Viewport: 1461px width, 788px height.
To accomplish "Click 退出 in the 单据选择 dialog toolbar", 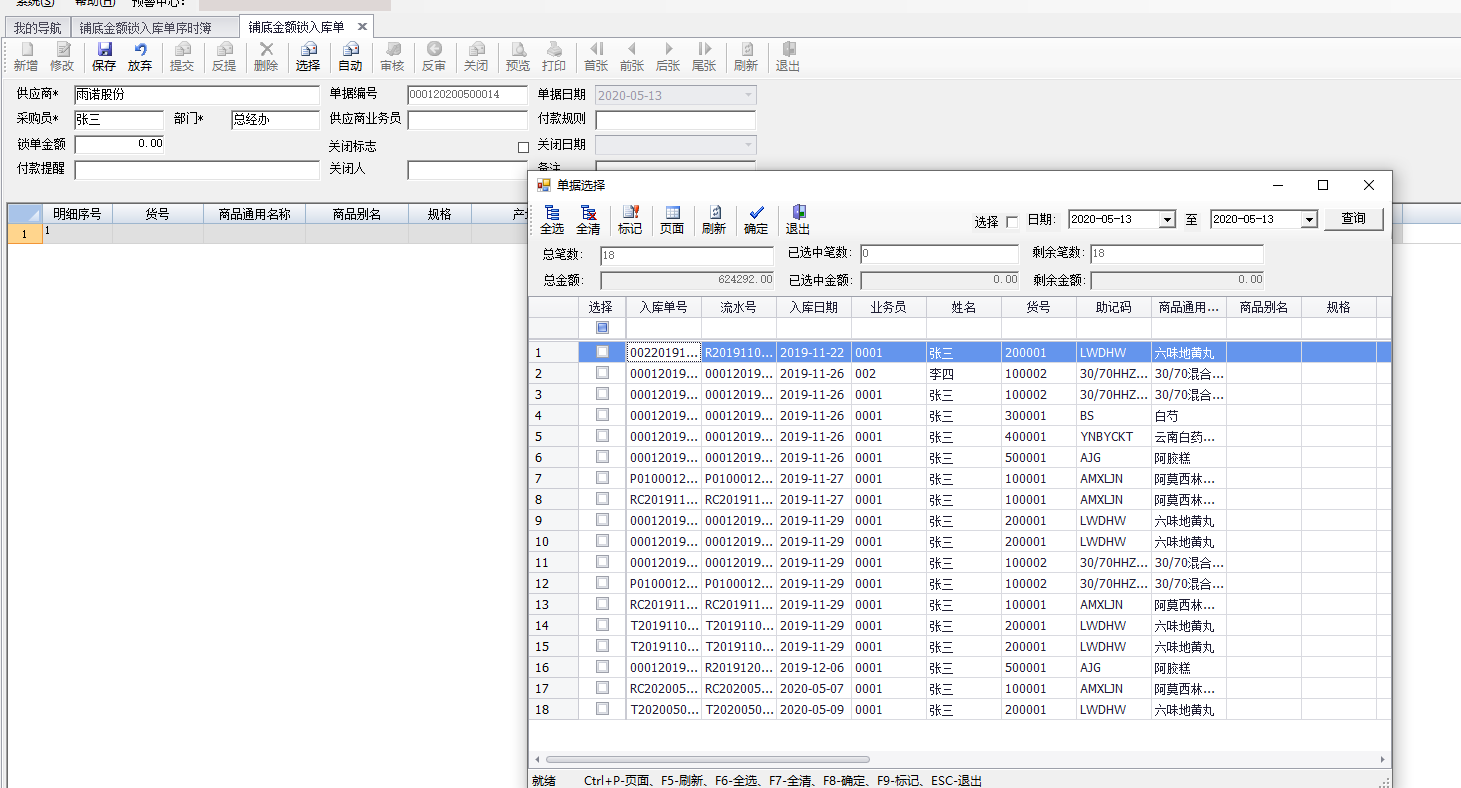I will tap(798, 220).
